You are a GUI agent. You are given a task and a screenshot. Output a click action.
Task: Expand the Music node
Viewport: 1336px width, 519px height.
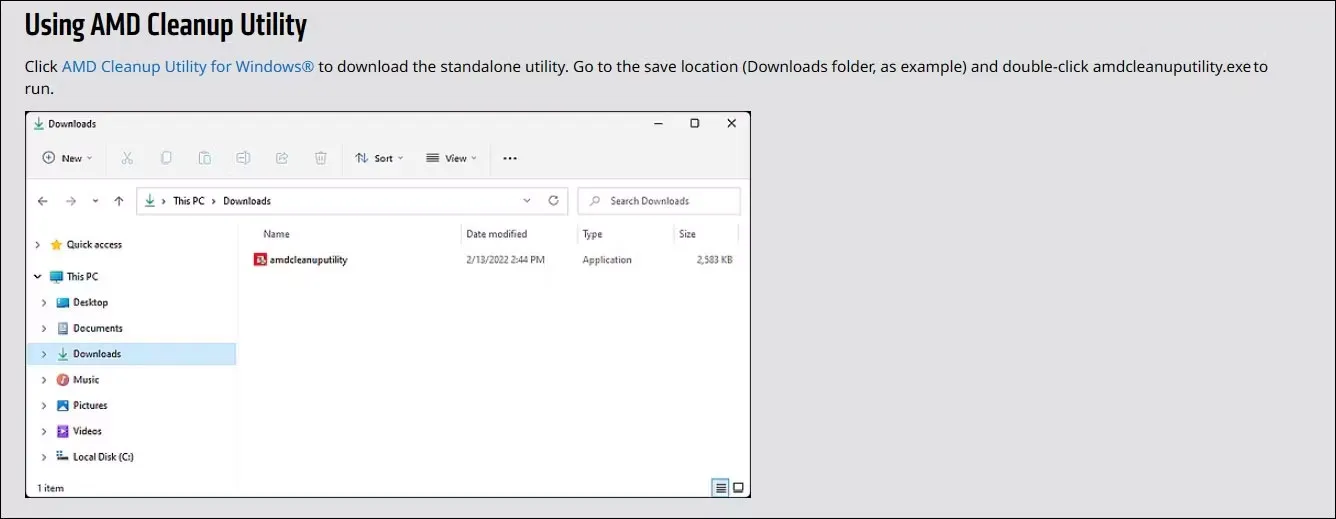tap(44, 380)
